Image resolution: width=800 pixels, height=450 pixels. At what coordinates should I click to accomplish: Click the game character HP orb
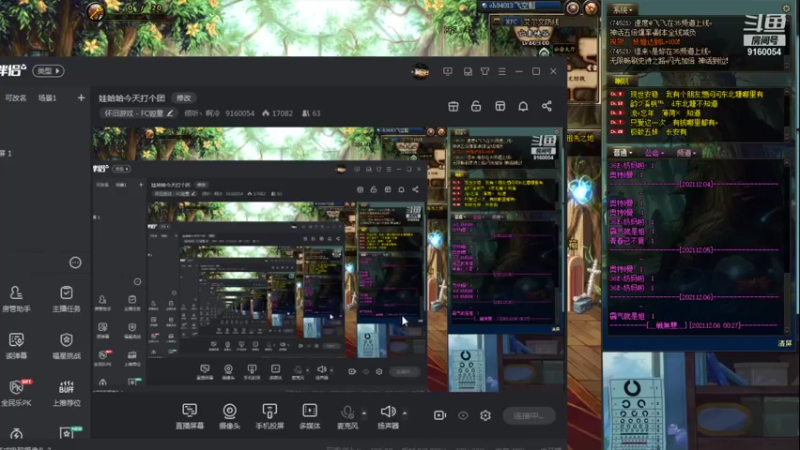tap(95, 11)
